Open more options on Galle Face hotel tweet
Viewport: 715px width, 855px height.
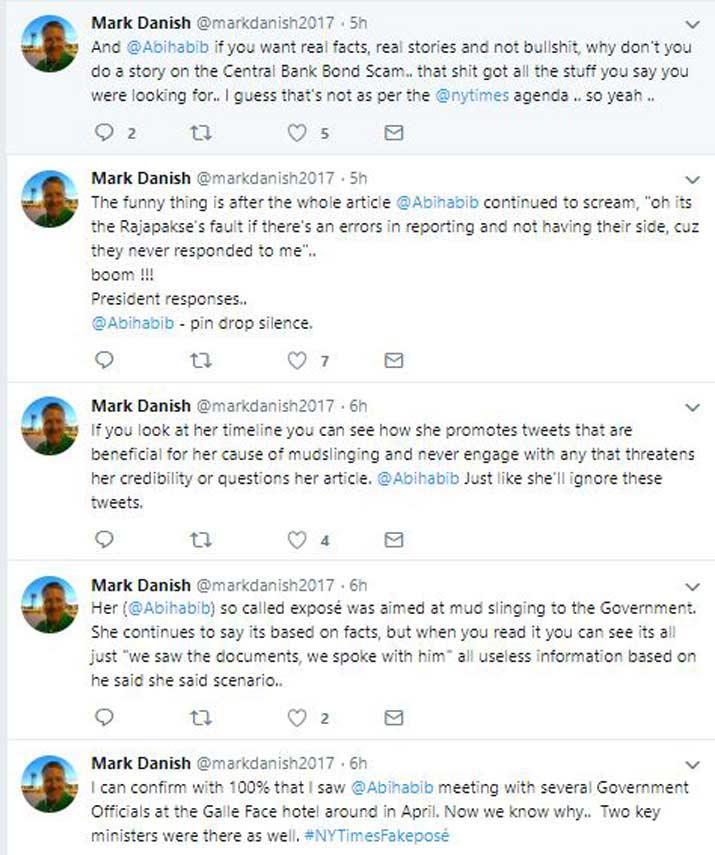tap(692, 765)
